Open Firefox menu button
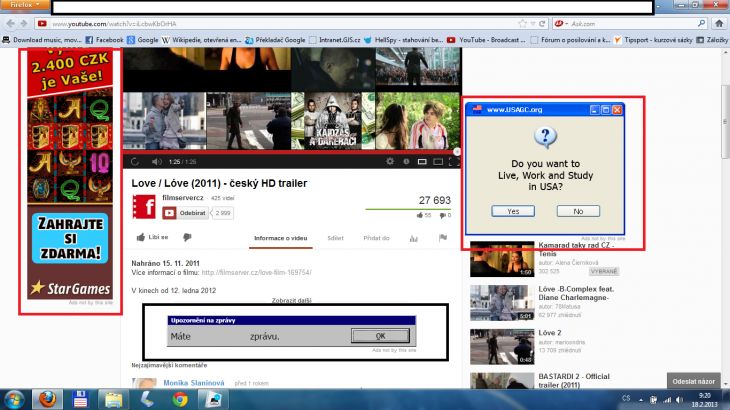Image resolution: width=730 pixels, height=410 pixels. click(x=25, y=5)
